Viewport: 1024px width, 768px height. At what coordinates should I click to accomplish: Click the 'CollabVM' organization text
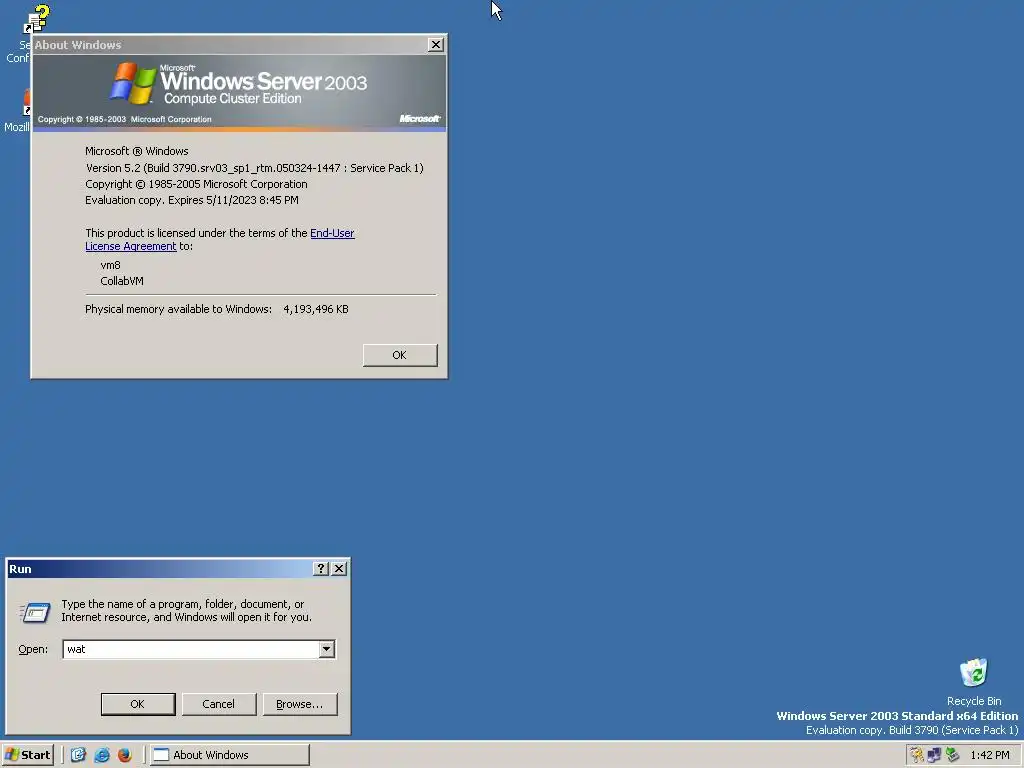point(122,281)
